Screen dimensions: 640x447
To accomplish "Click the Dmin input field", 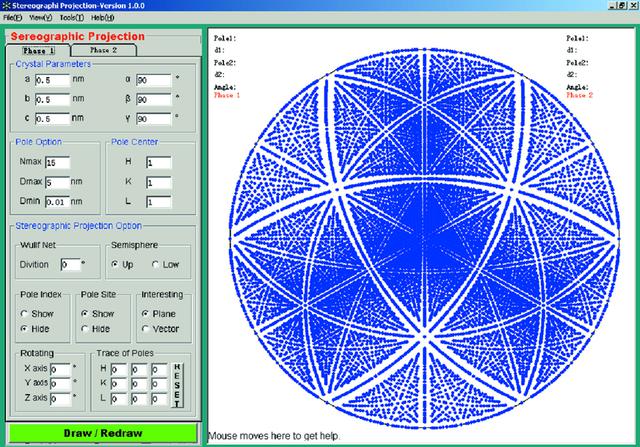I will point(58,202).
